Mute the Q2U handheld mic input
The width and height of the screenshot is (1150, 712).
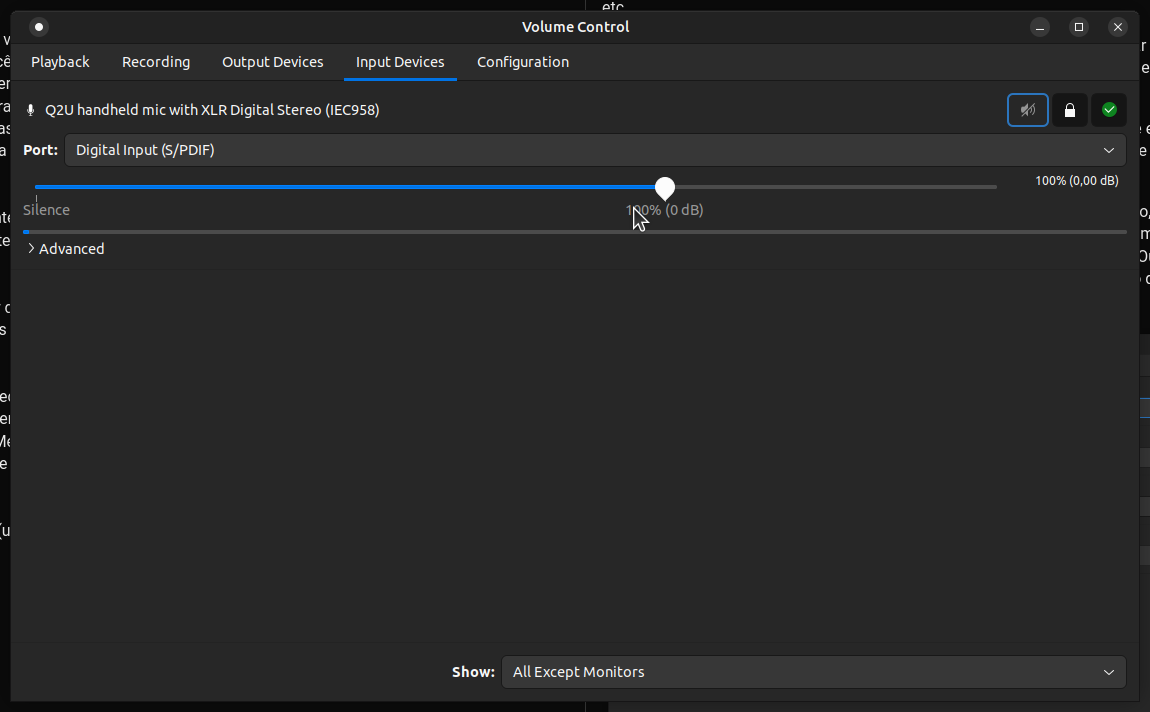(1028, 110)
